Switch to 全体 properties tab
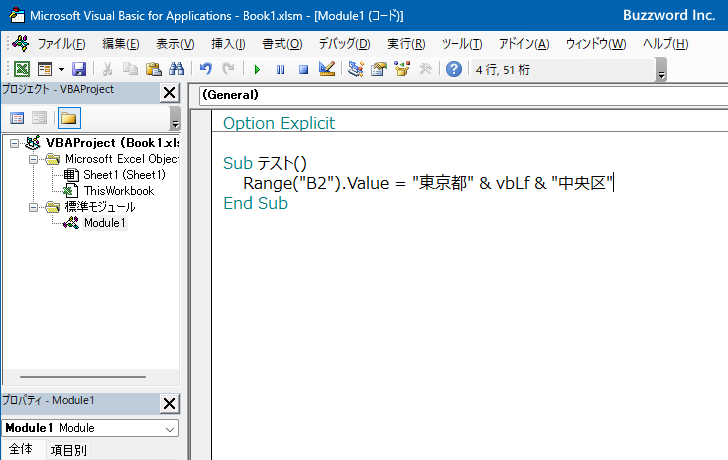The width and height of the screenshot is (728, 460). [21, 449]
